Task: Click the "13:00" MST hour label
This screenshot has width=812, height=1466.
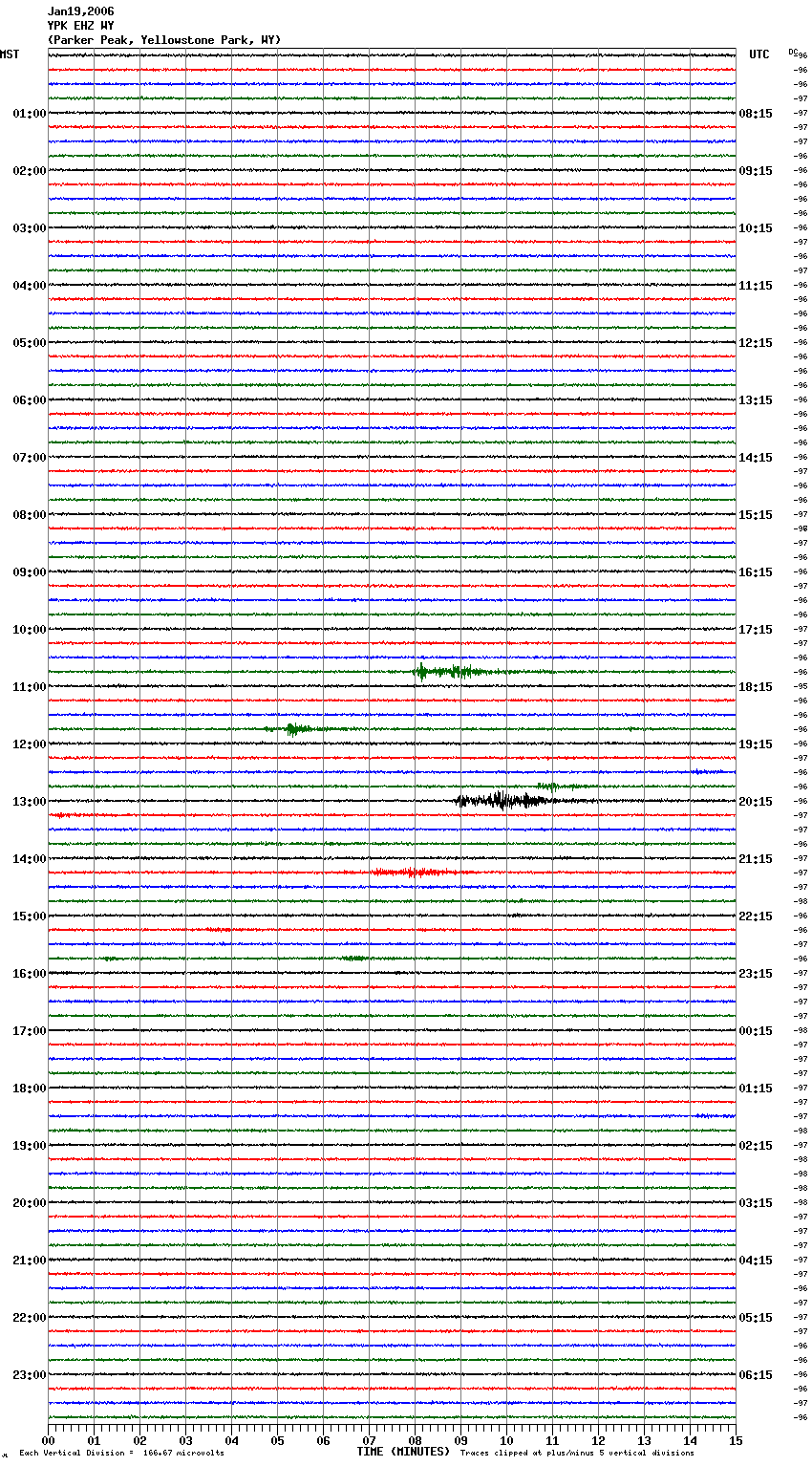Action: [x=29, y=802]
